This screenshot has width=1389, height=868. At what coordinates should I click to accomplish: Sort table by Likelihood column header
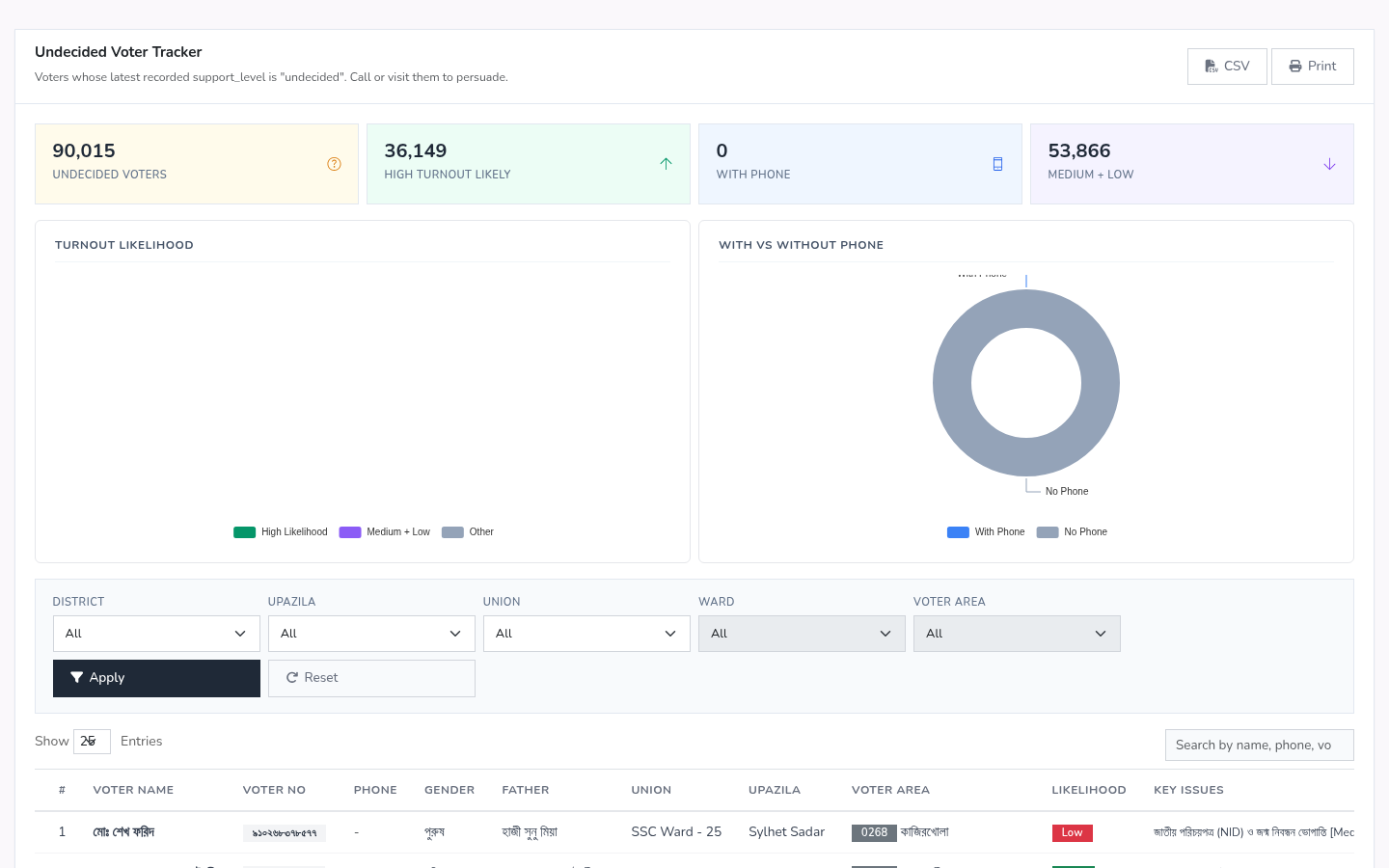(1089, 790)
